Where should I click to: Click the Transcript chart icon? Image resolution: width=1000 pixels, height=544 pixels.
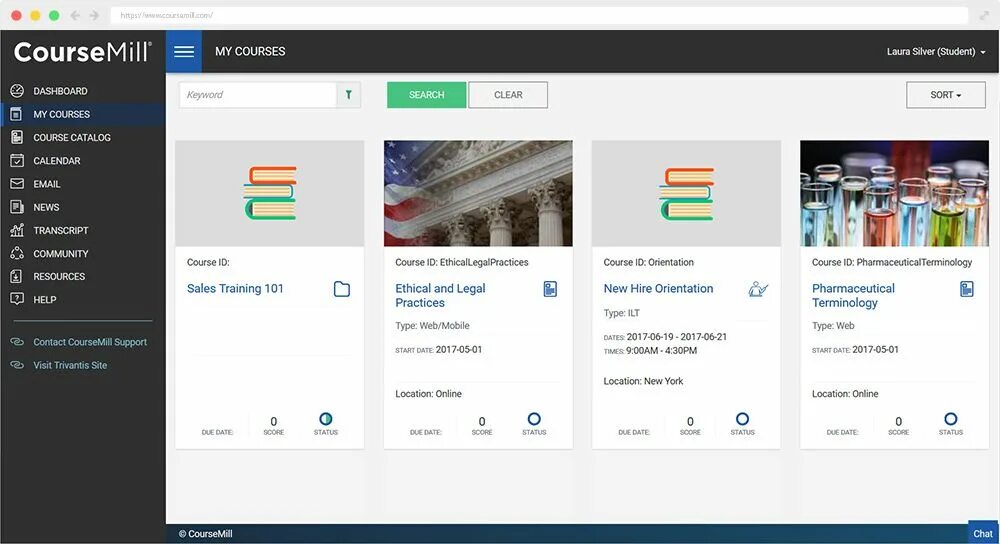pos(17,230)
